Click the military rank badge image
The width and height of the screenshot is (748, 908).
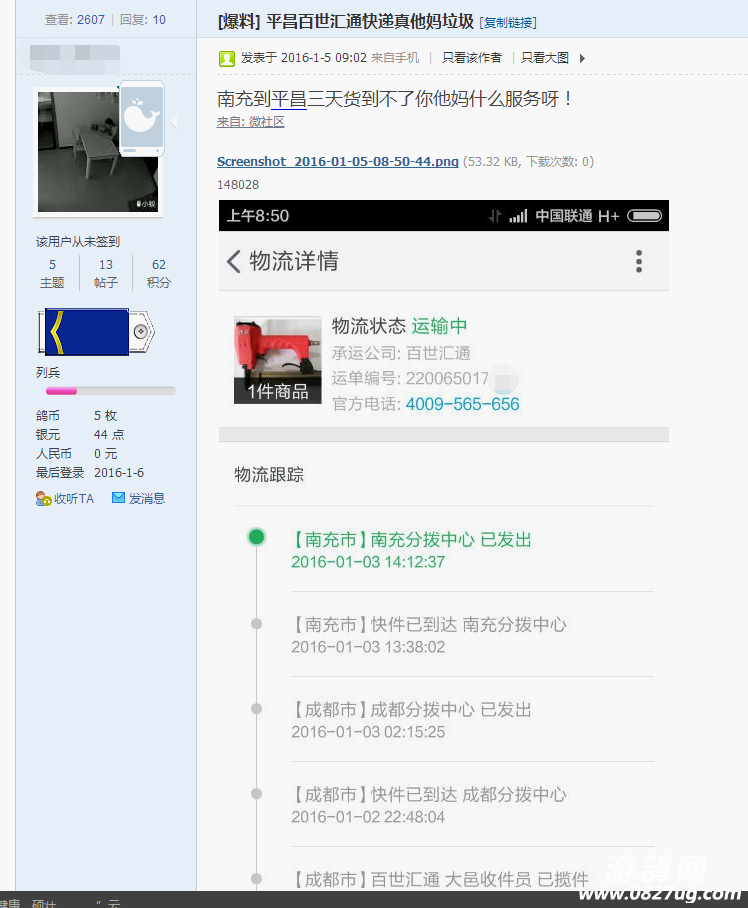click(96, 331)
